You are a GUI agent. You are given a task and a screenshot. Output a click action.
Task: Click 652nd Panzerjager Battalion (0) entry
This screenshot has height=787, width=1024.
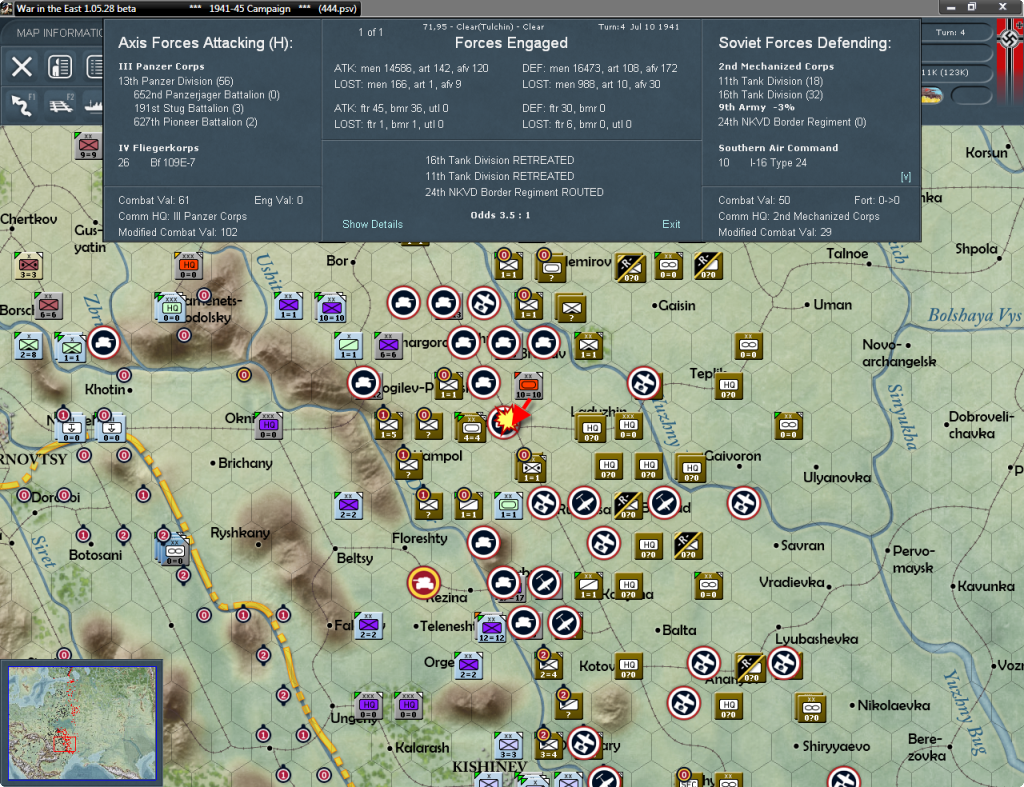tap(206, 95)
